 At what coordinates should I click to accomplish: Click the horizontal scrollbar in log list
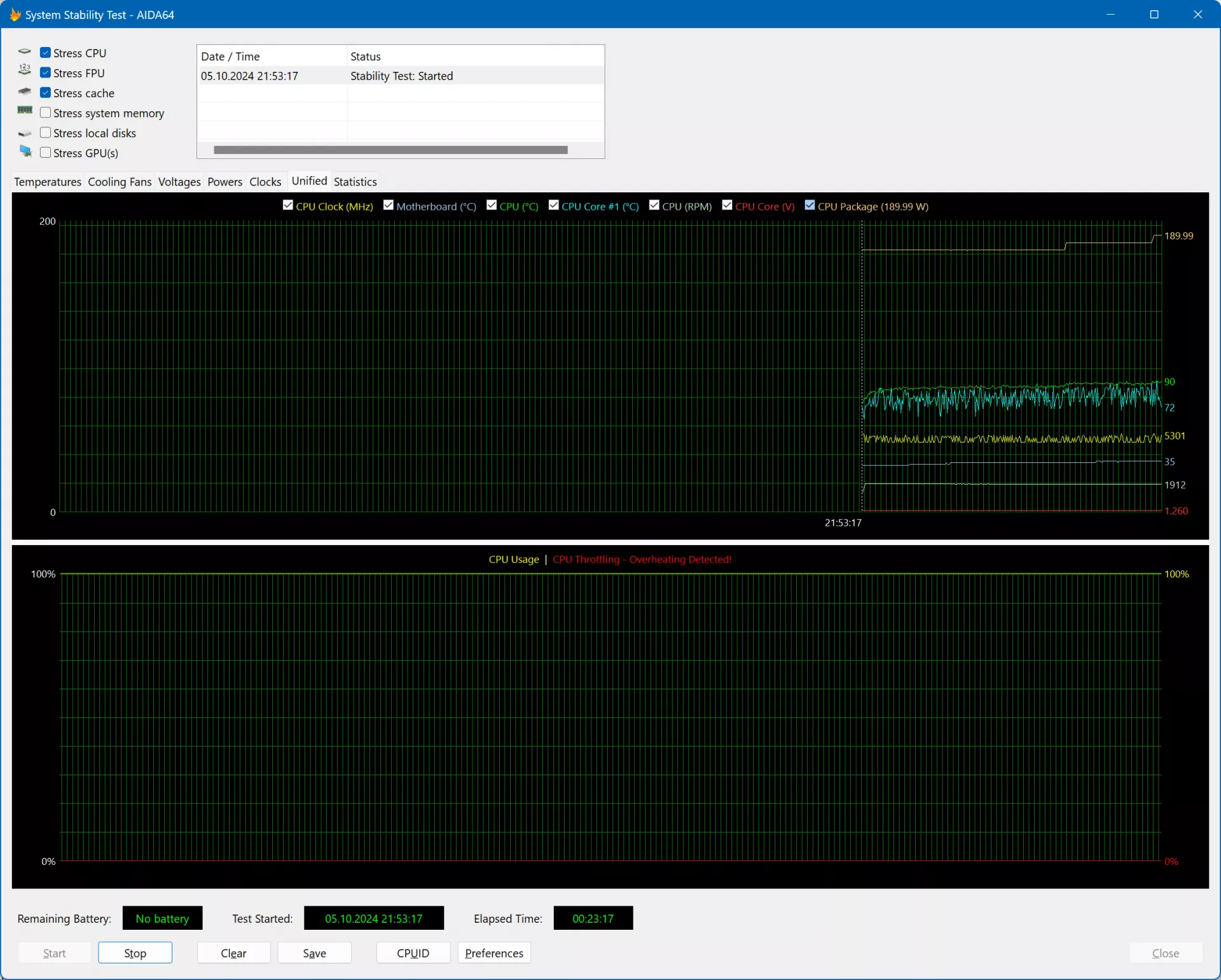[x=390, y=150]
